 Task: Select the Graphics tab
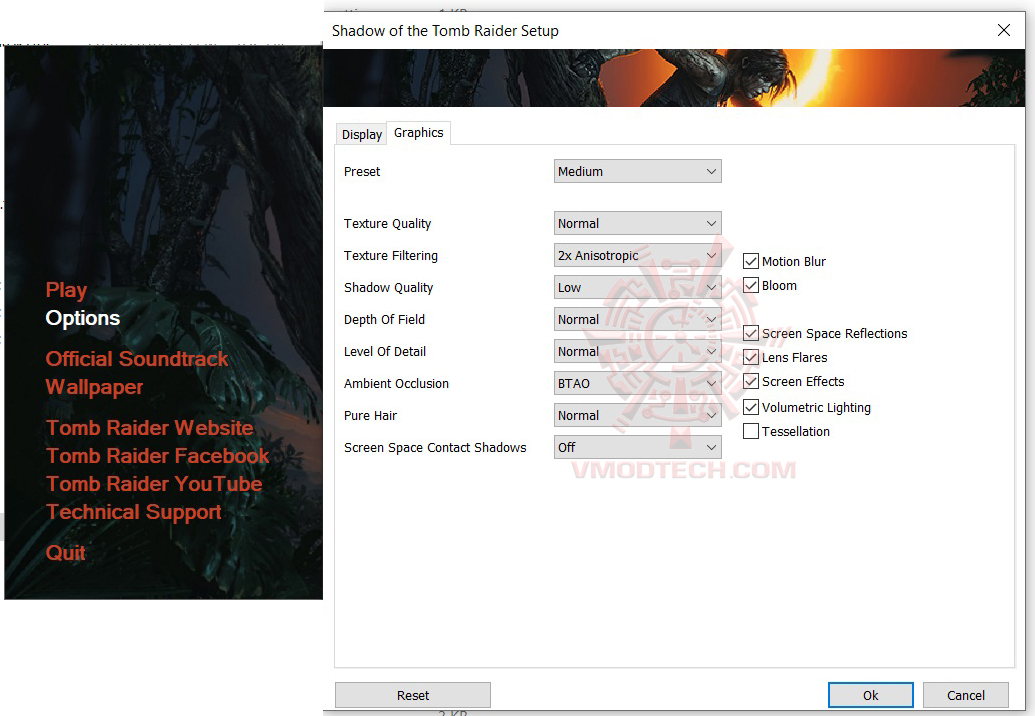418,133
